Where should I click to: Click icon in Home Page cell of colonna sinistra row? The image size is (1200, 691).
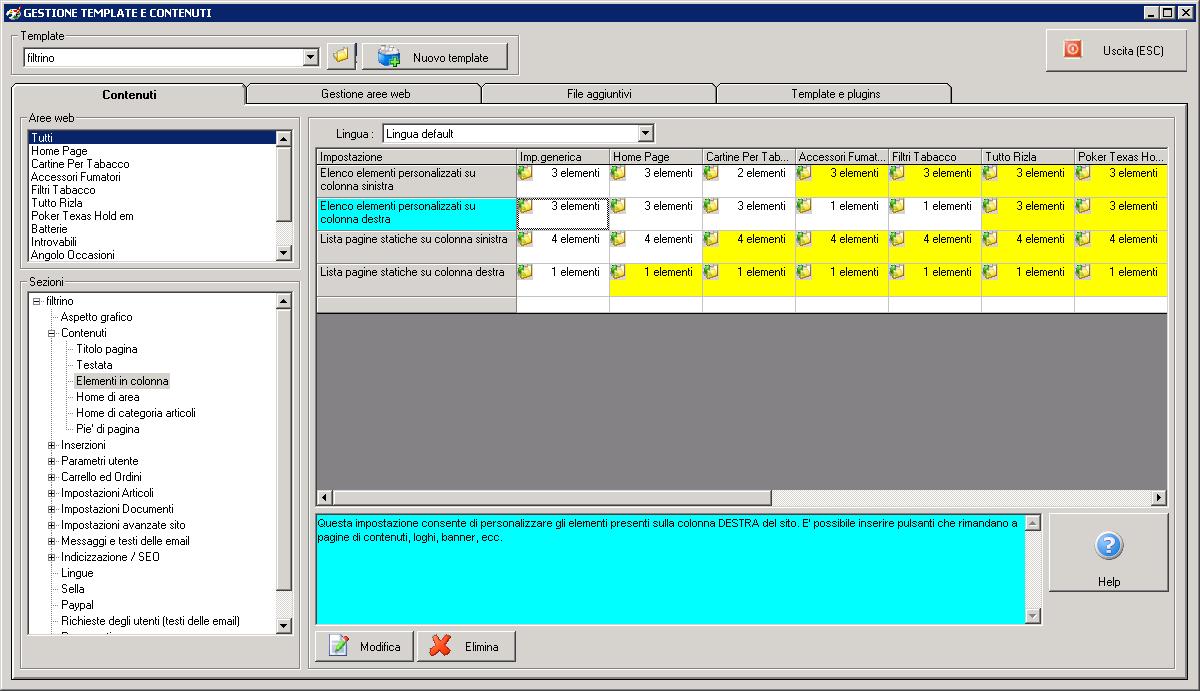pyautogui.click(x=618, y=173)
